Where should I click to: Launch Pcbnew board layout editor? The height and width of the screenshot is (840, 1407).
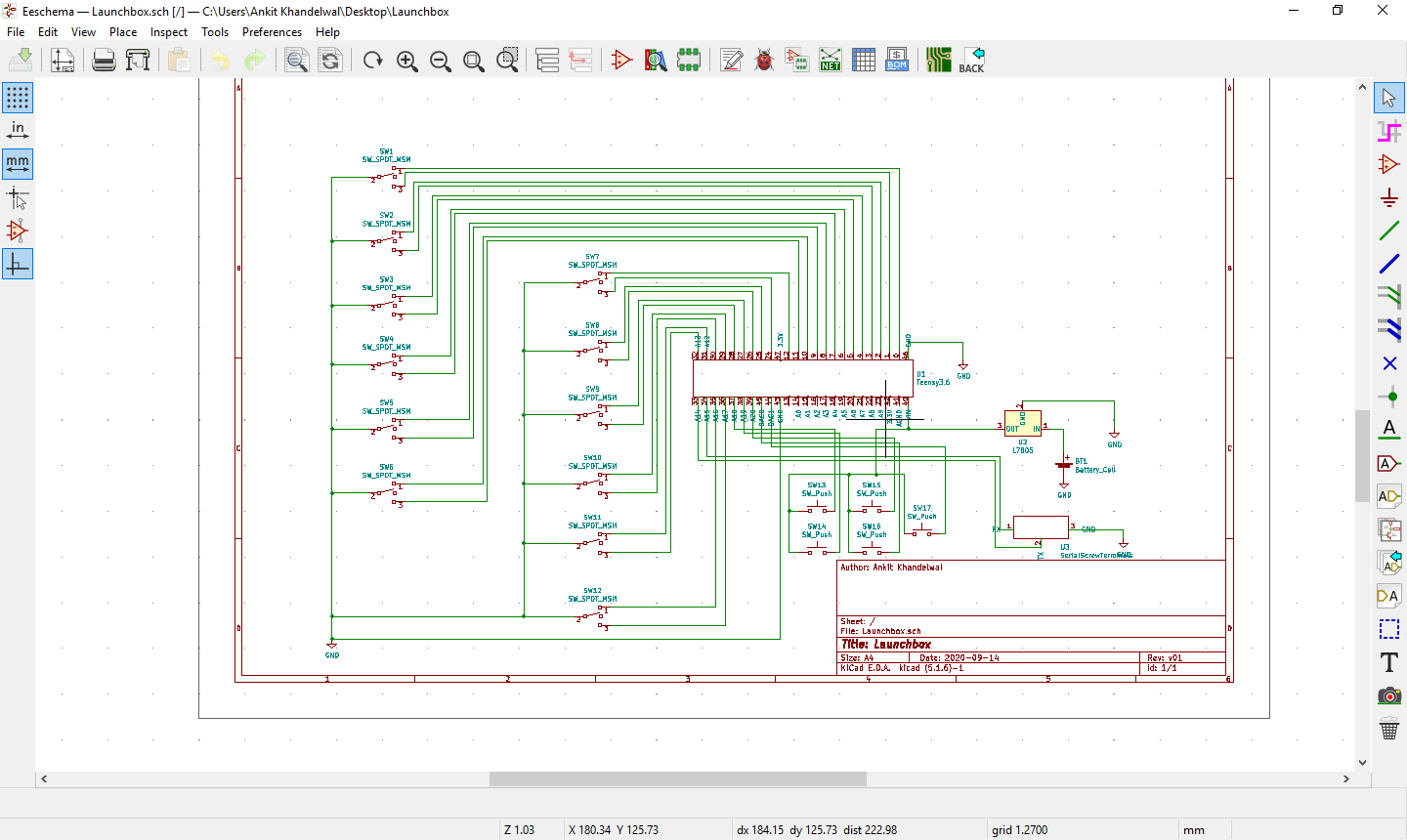(938, 61)
